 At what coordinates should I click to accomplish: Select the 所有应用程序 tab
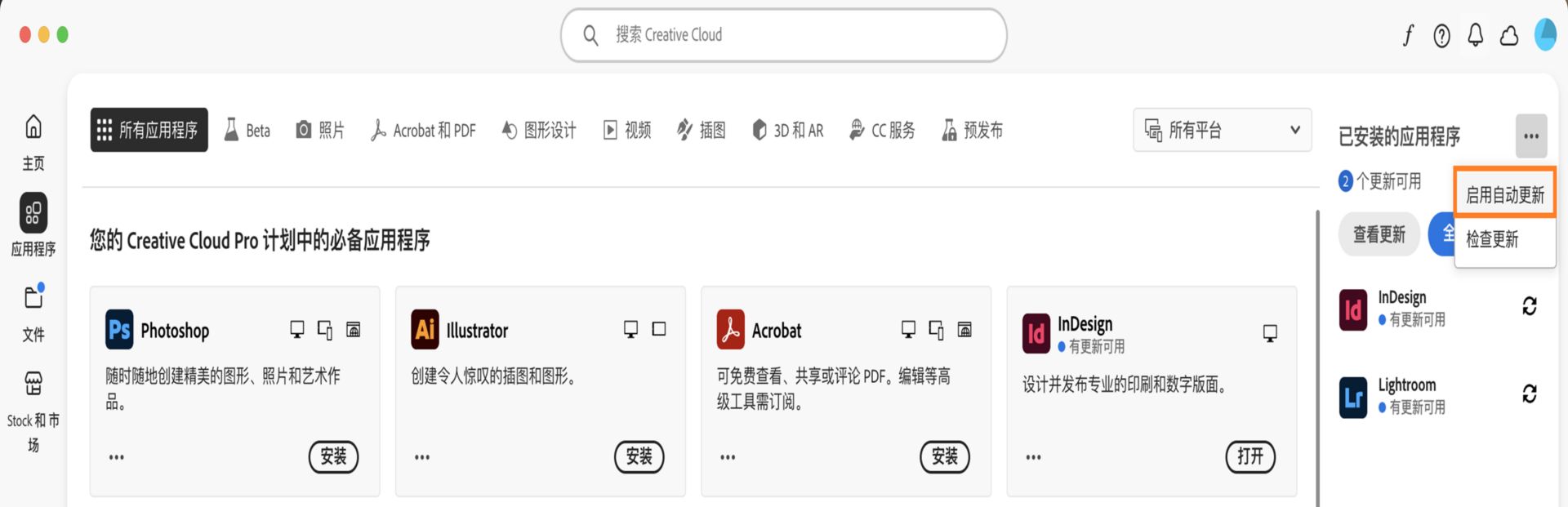(149, 130)
